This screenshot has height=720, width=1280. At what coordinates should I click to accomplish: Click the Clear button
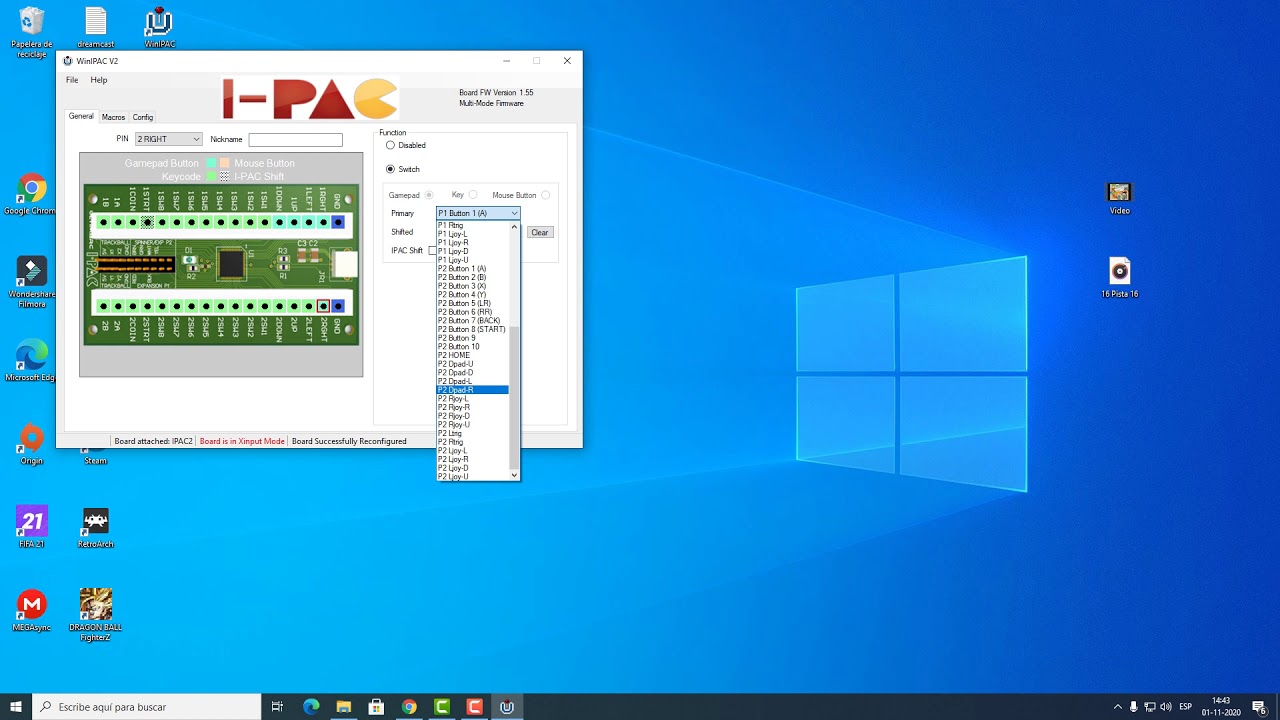coord(539,232)
